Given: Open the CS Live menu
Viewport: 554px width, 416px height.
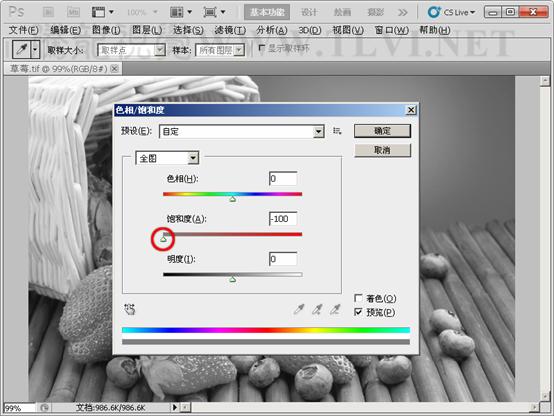Looking at the screenshot, I should 451,12.
